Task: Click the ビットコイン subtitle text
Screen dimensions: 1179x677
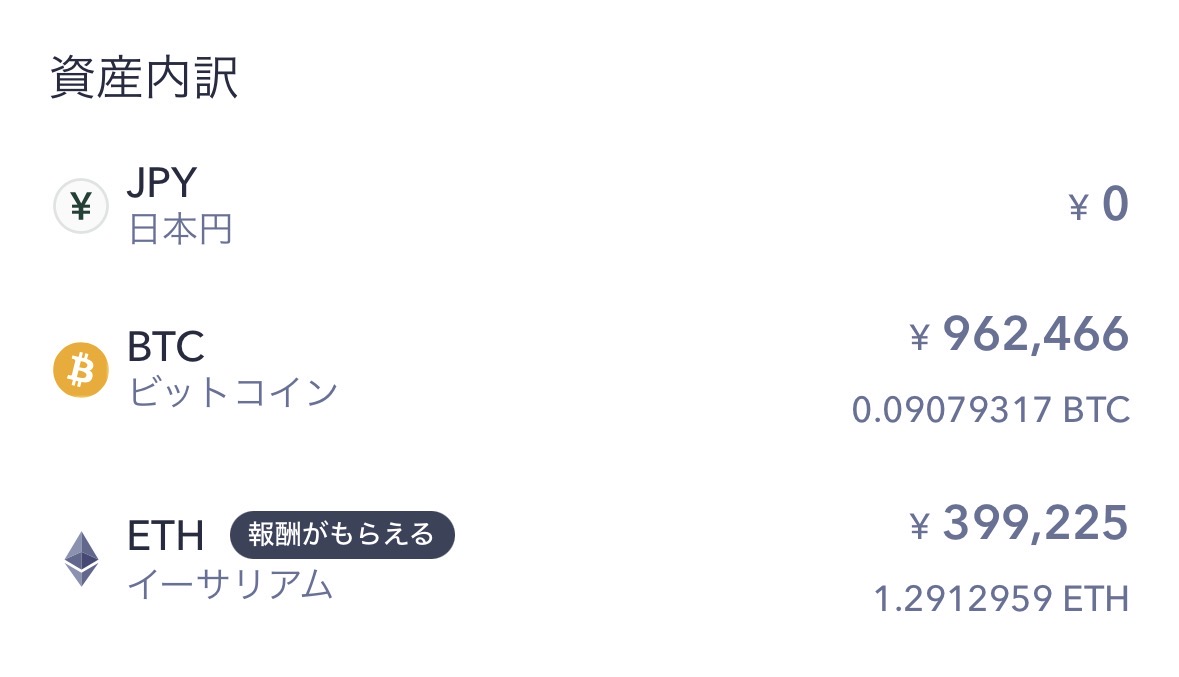Action: (233, 393)
